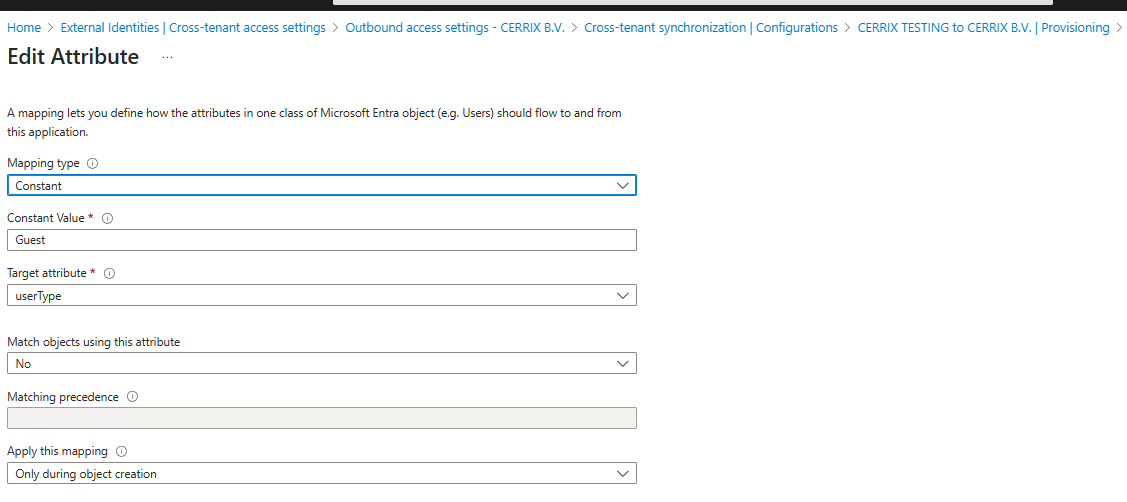Screen dimensions: 1127x502
Task: Click the Constant Value field containing Guest
Action: coord(321,240)
